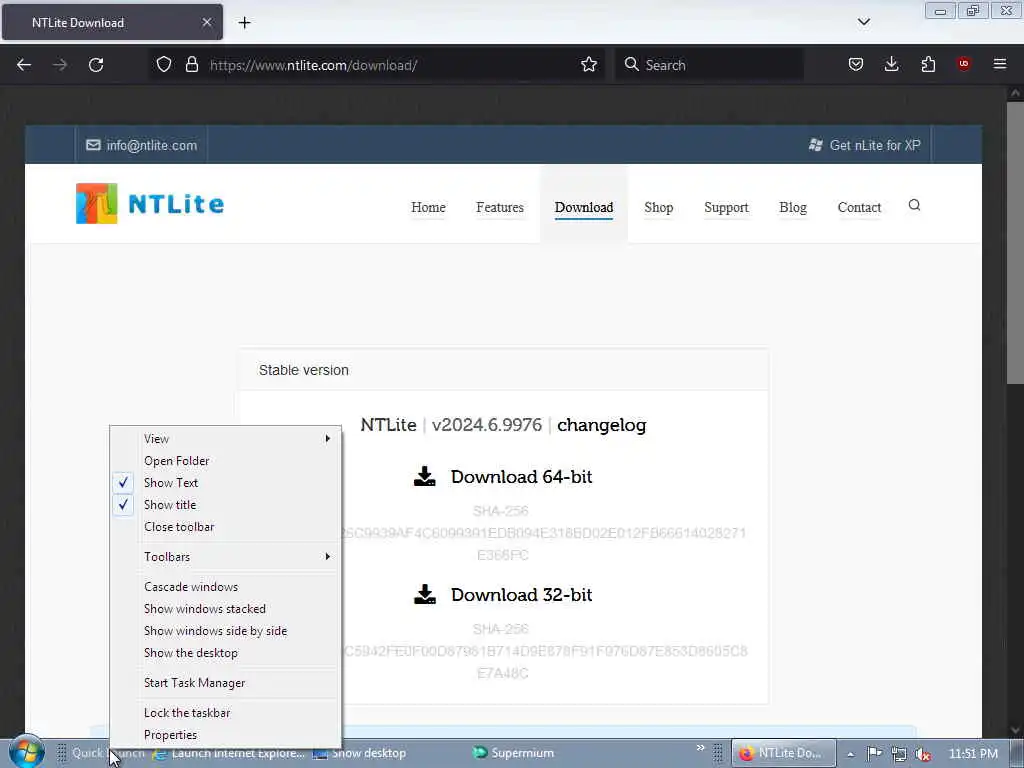This screenshot has width=1024, height=768.
Task: Click Download 64-bit link
Action: [x=521, y=477]
